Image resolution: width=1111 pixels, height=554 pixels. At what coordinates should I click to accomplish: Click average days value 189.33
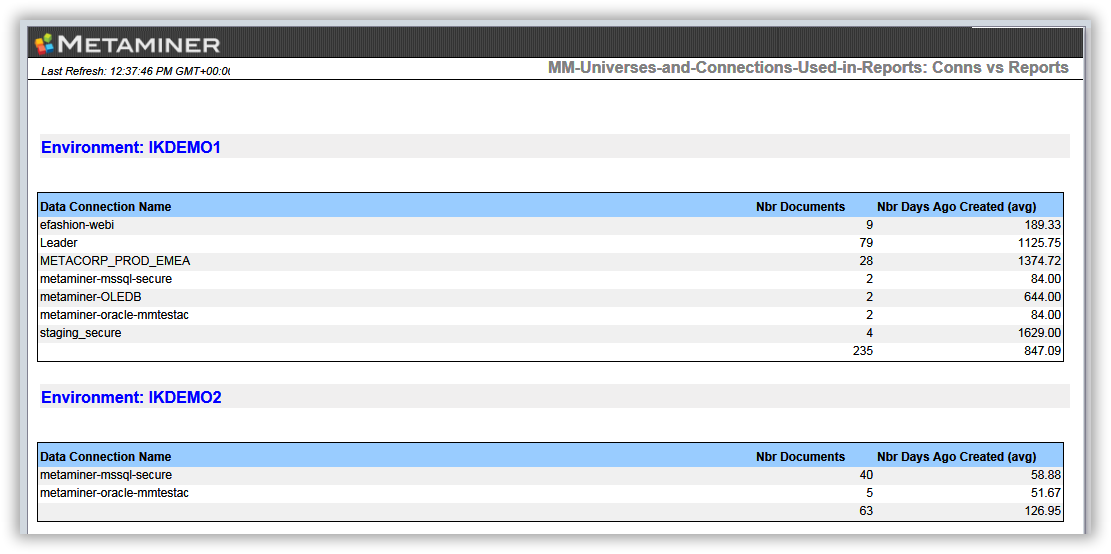coord(1043,225)
